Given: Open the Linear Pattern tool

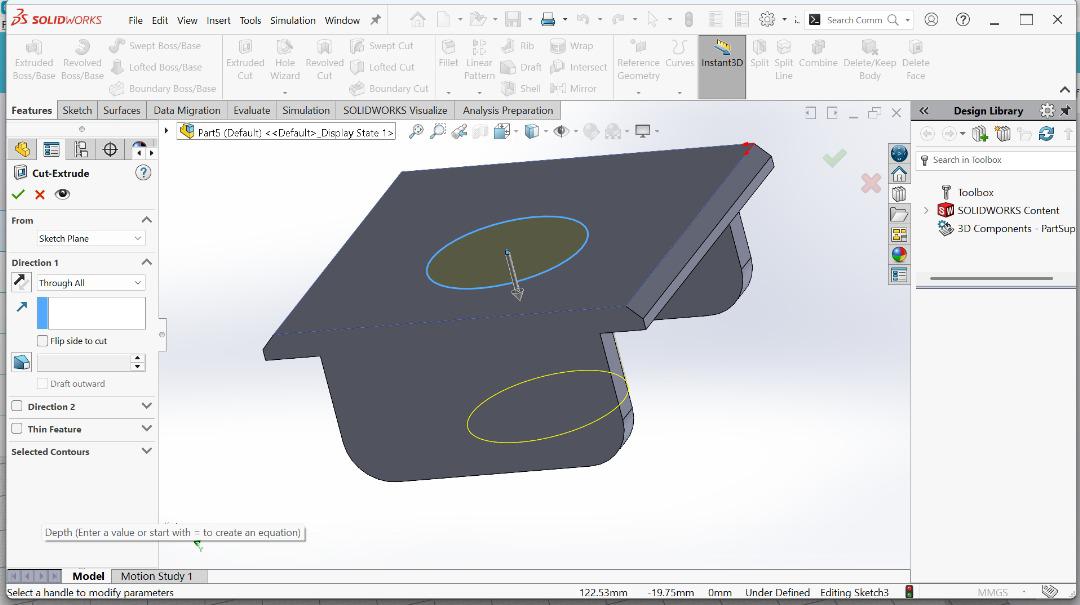Looking at the screenshot, I should tap(479, 60).
